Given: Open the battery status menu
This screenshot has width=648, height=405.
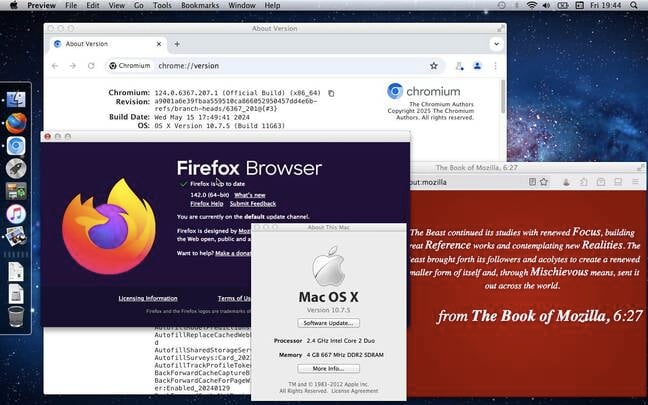Looking at the screenshot, I should click(x=562, y=5).
